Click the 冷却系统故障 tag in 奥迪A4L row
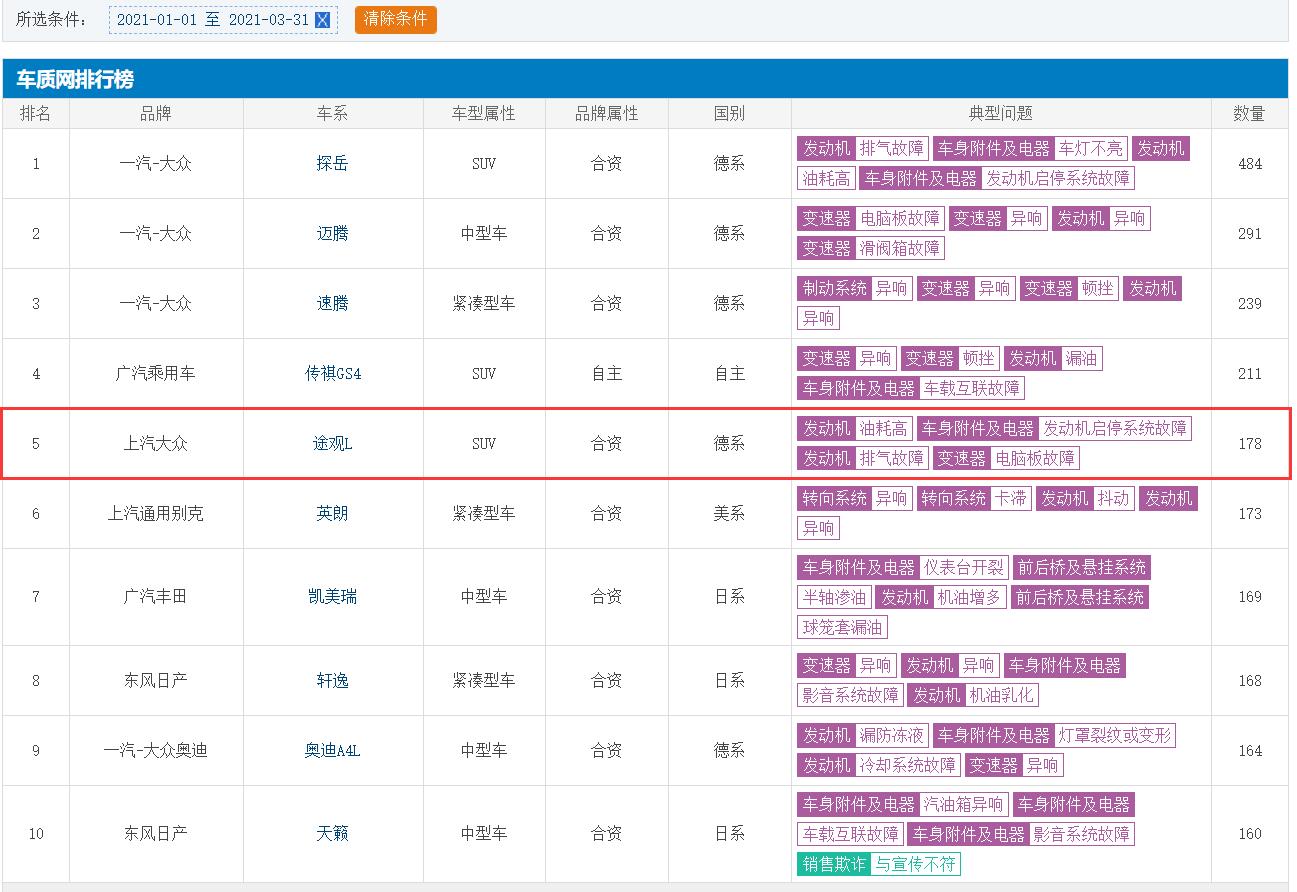The width and height of the screenshot is (1297, 892). 908,766
